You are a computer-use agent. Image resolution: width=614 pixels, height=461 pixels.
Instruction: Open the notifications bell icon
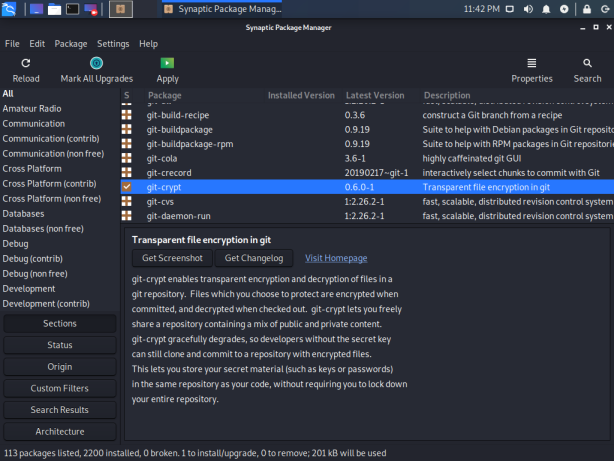546,9
